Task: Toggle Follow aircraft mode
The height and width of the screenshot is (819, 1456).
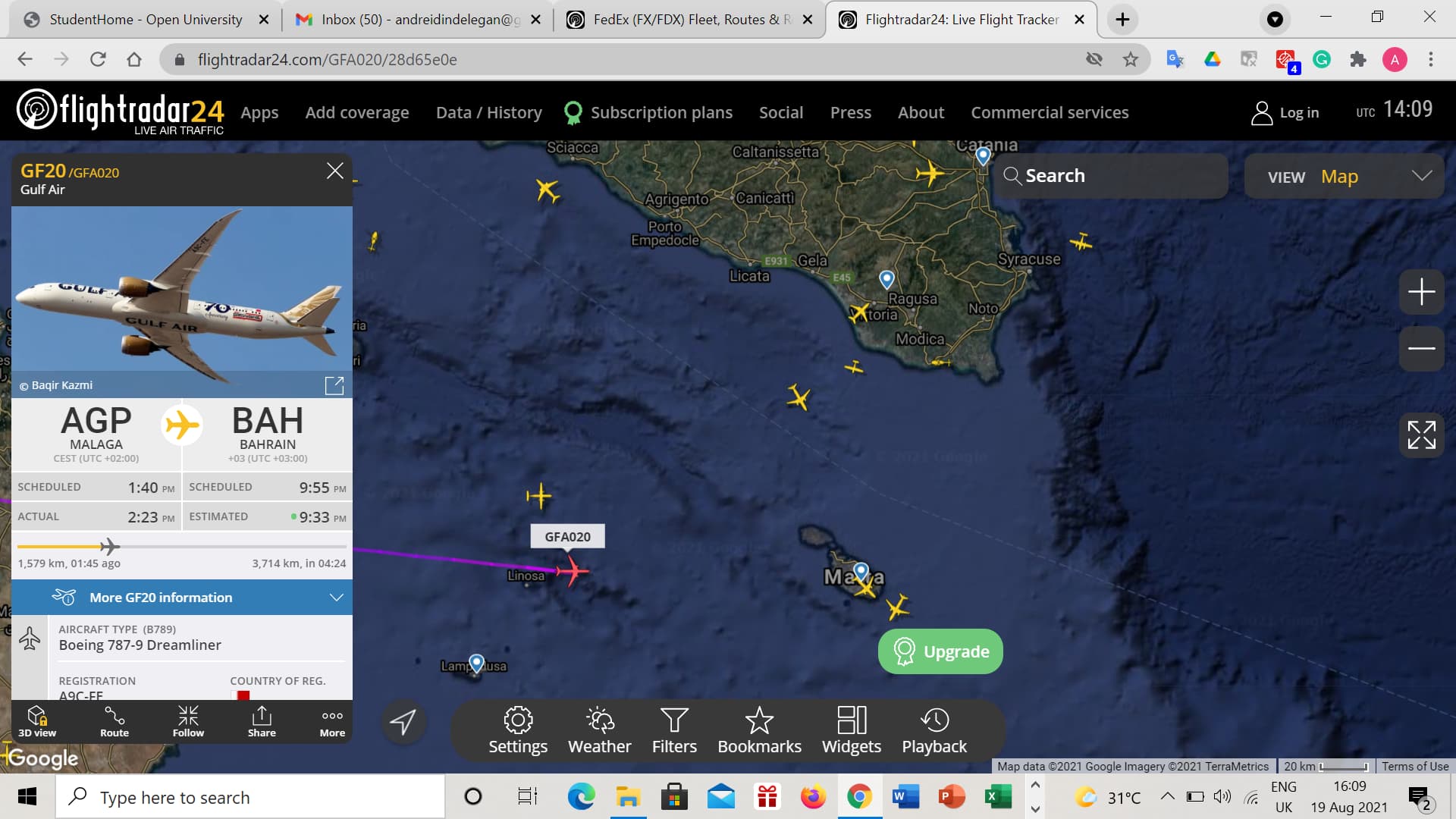Action: coord(188,721)
